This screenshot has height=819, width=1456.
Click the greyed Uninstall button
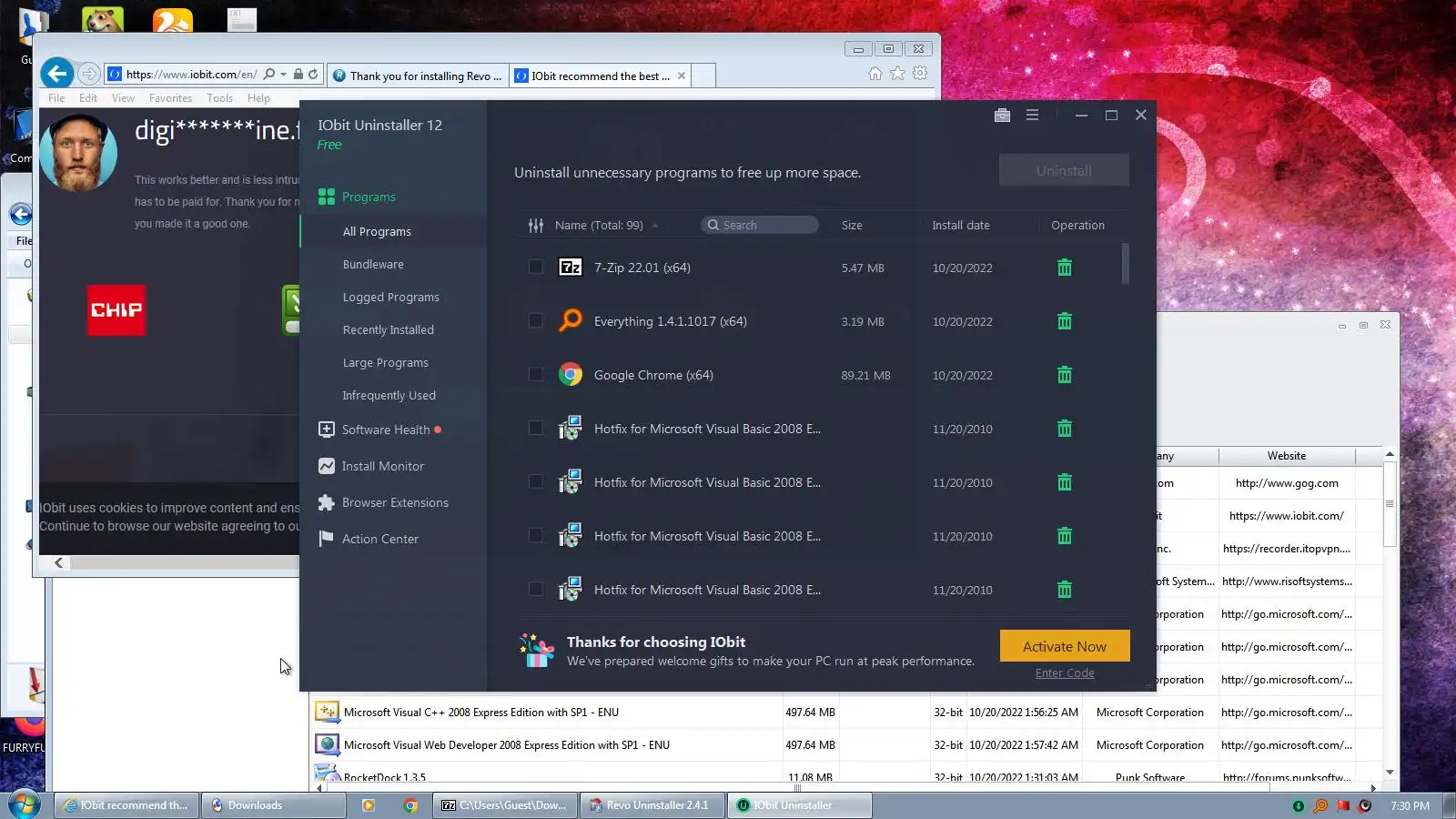point(1064,170)
